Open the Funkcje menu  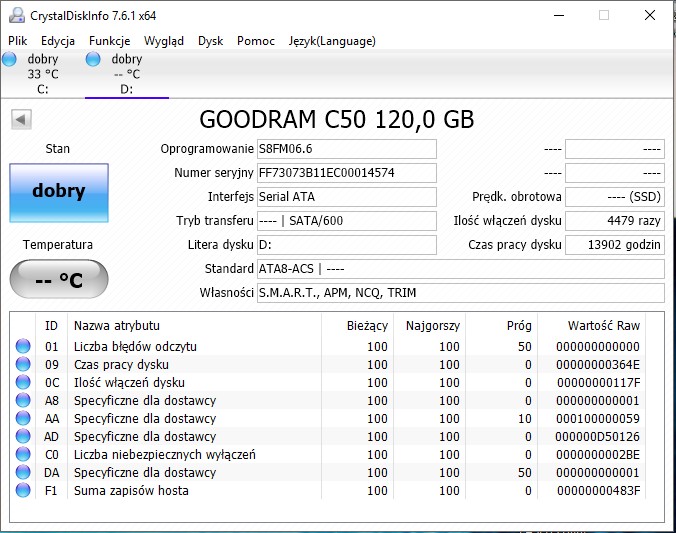point(110,41)
